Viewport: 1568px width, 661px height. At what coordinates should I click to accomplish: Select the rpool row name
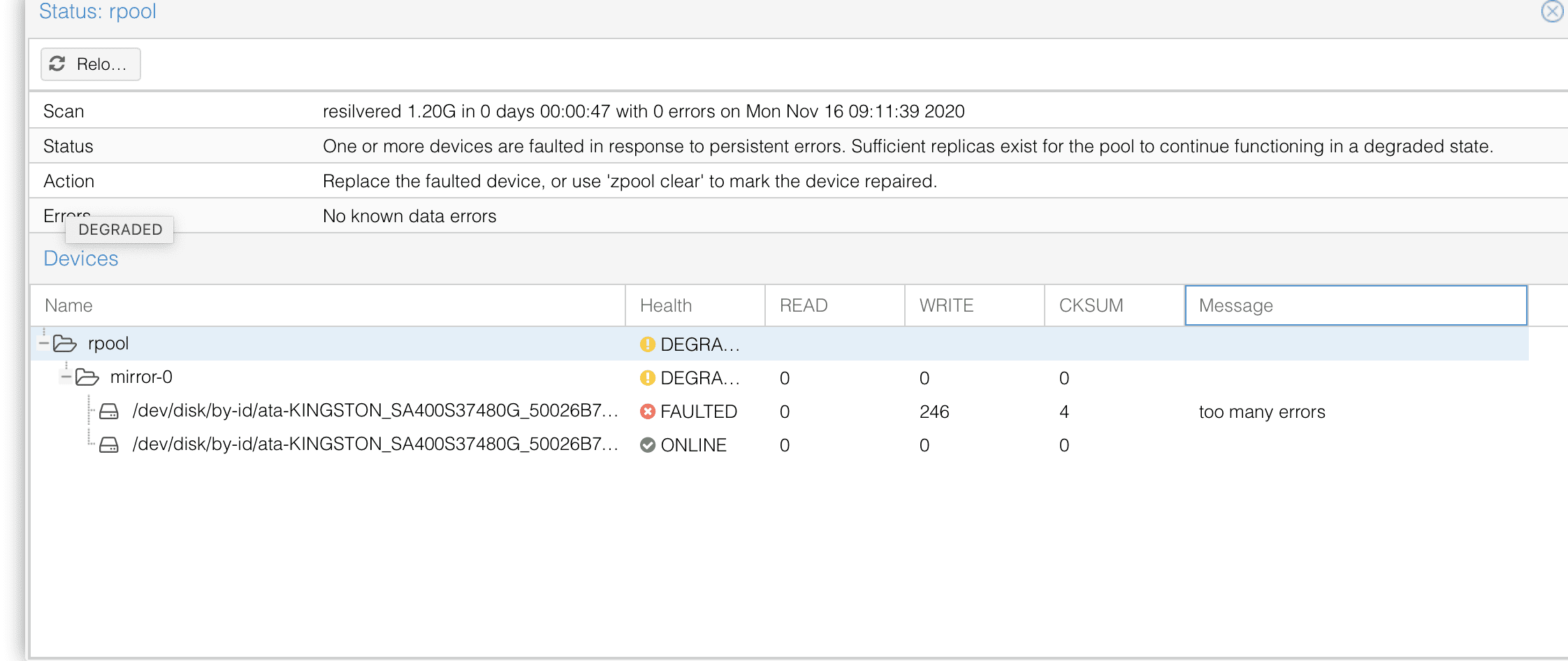(108, 343)
